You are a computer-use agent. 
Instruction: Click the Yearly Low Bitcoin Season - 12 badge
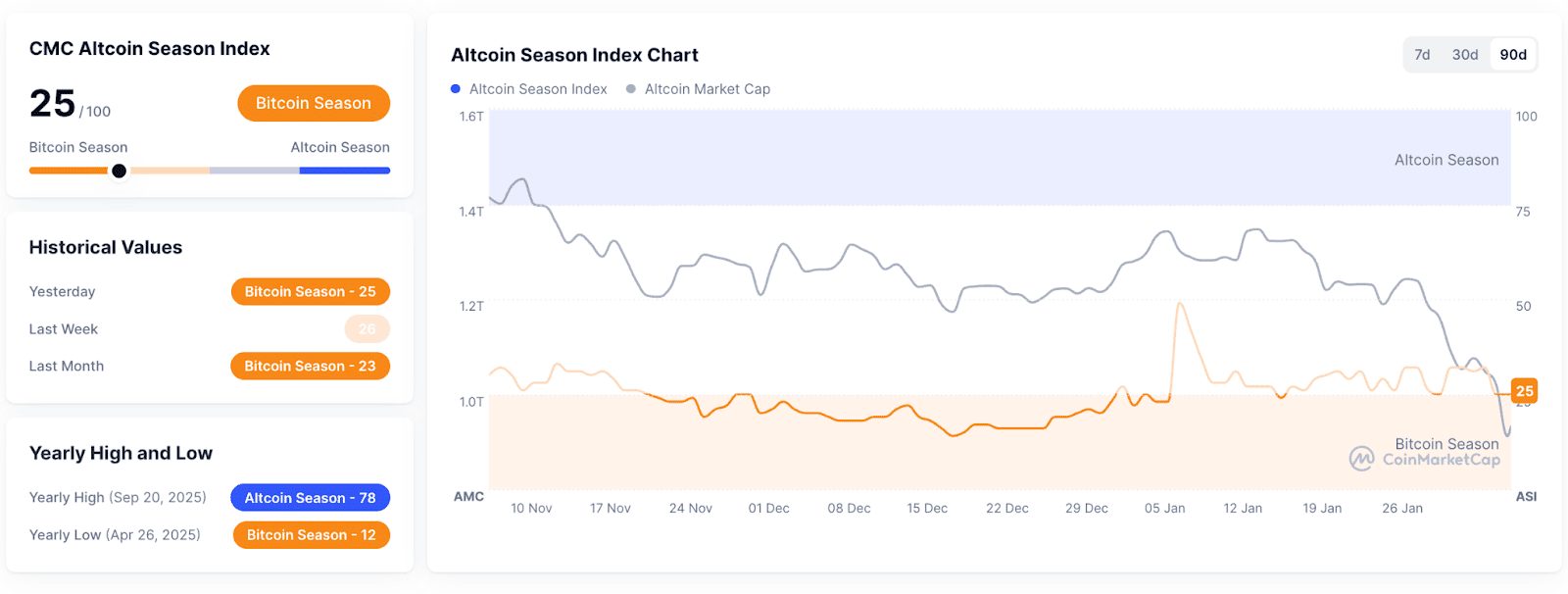pyautogui.click(x=311, y=535)
